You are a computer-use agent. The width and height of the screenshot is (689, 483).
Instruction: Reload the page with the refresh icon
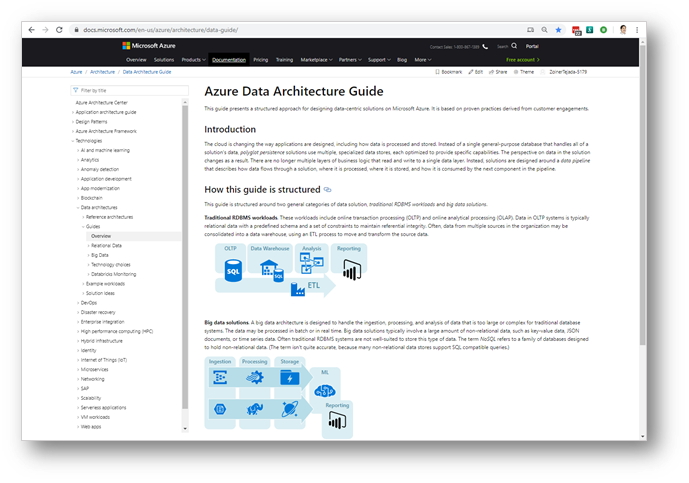59,30
